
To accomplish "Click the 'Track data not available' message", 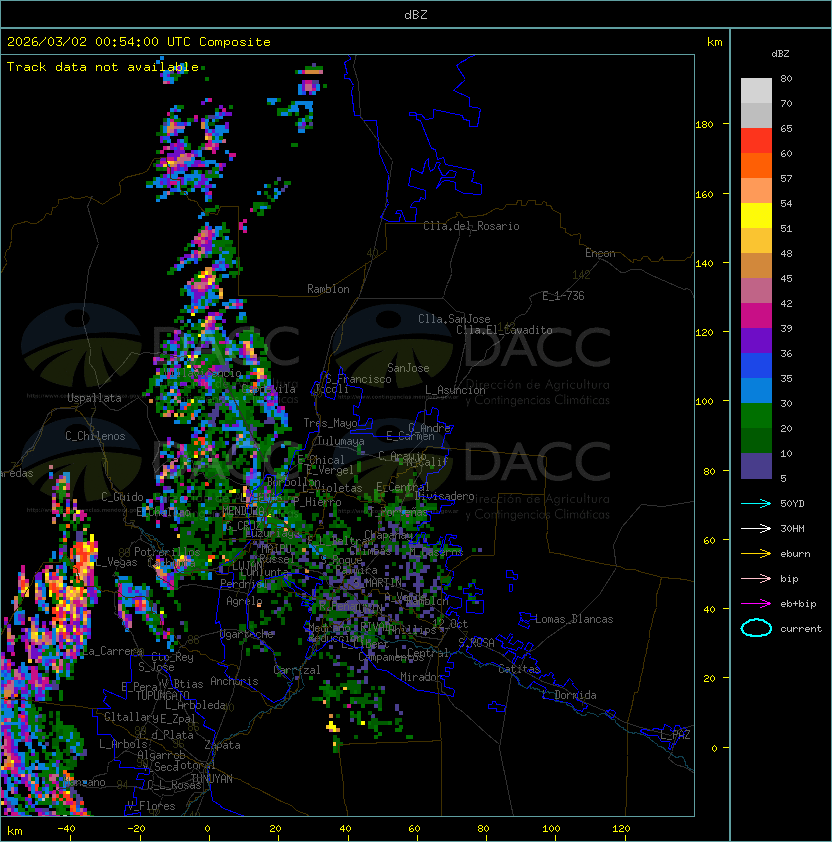I will click(103, 67).
